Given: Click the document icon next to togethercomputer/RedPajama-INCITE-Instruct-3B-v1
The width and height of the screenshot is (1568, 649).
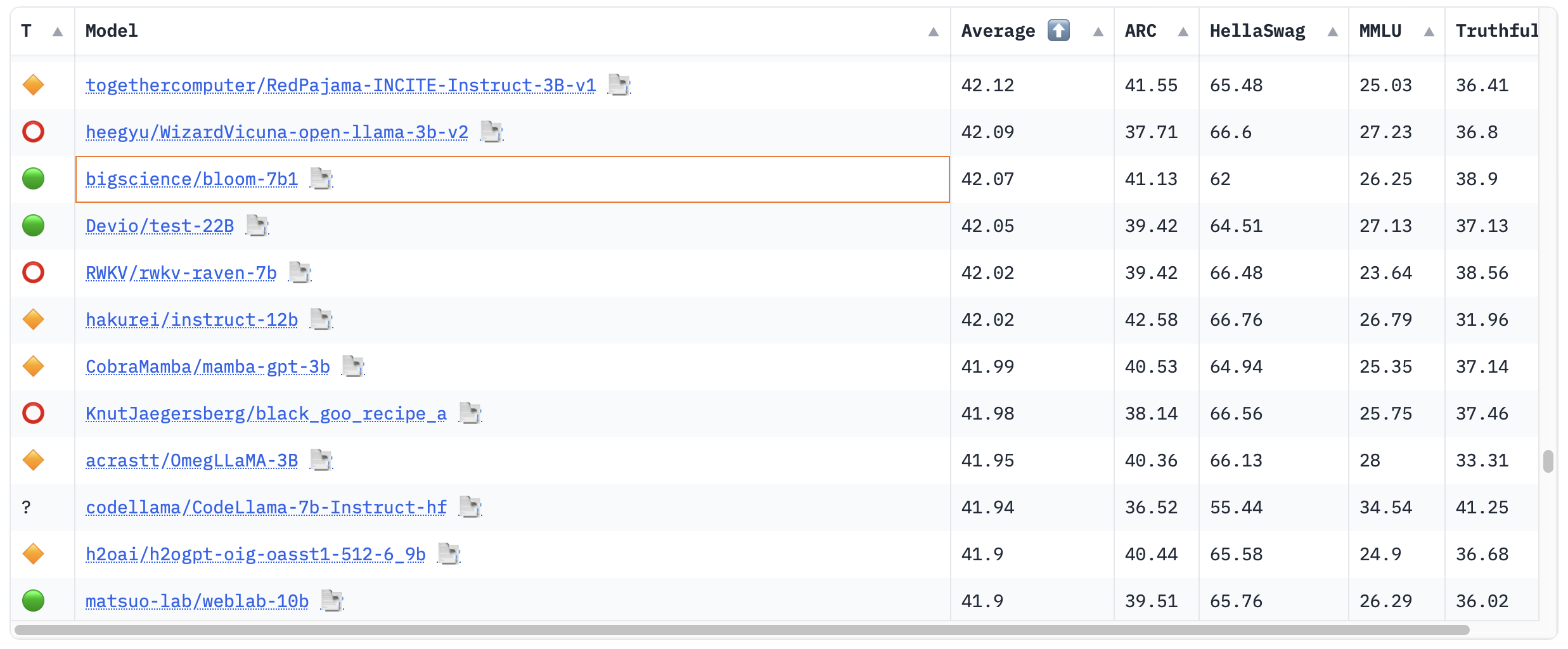Looking at the screenshot, I should pyautogui.click(x=619, y=85).
